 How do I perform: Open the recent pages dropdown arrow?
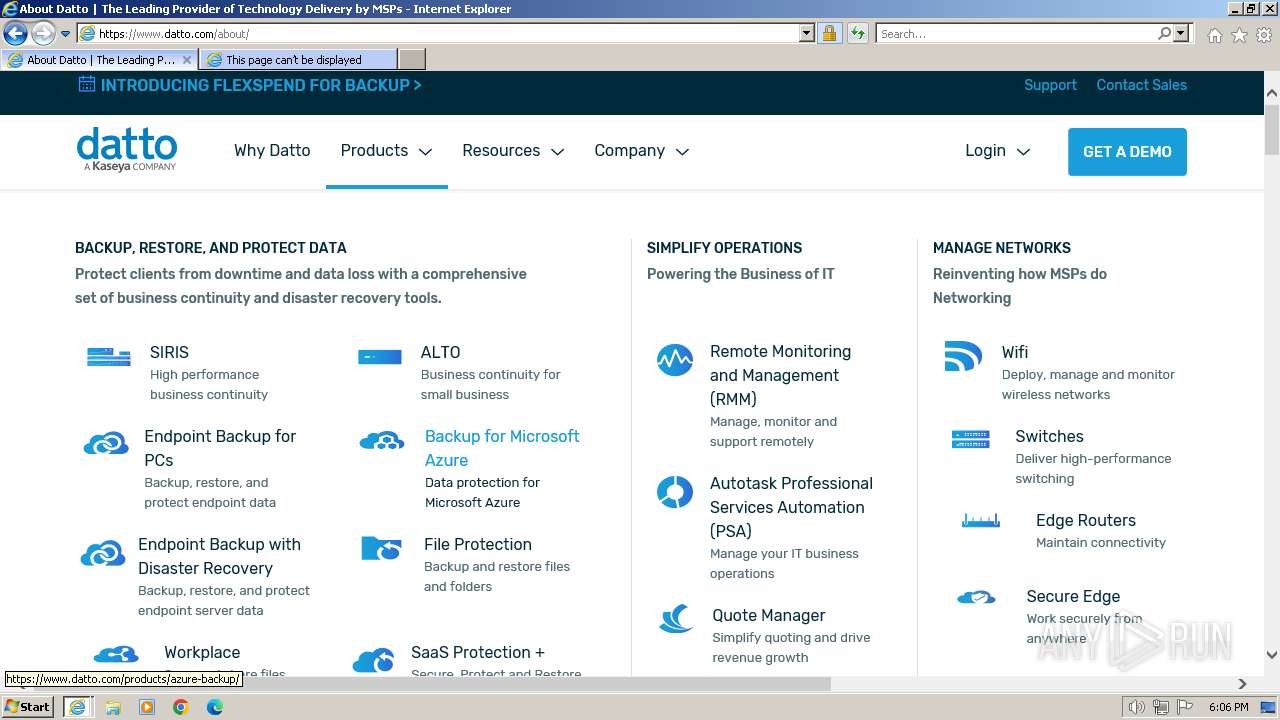(66, 33)
